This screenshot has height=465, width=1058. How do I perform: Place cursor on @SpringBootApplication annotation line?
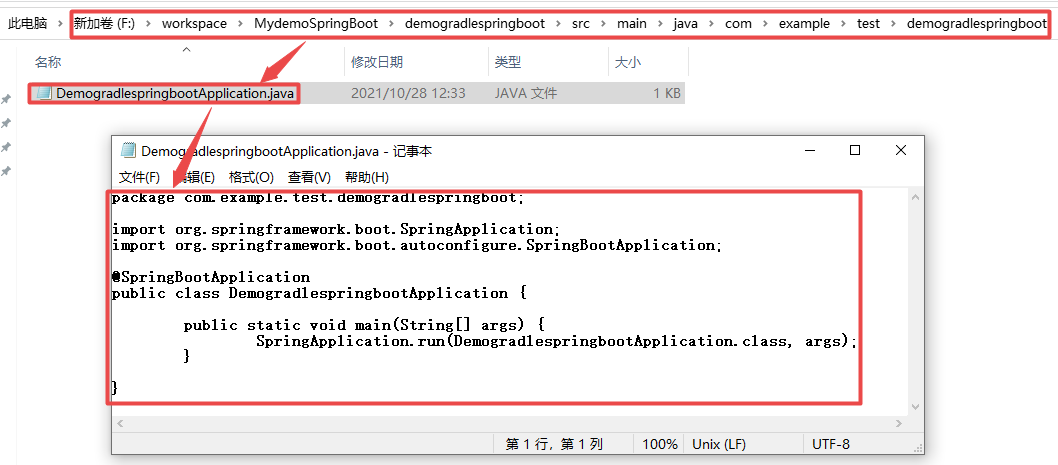[211, 277]
